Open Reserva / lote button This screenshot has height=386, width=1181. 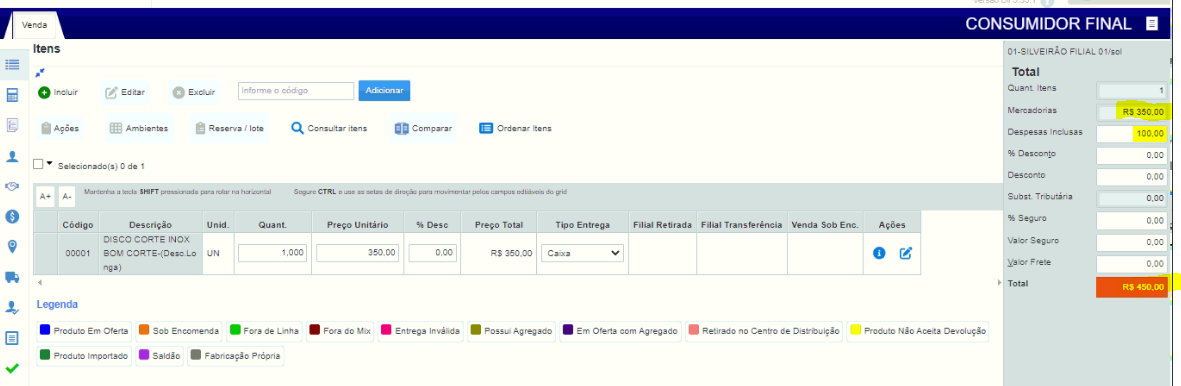click(230, 128)
